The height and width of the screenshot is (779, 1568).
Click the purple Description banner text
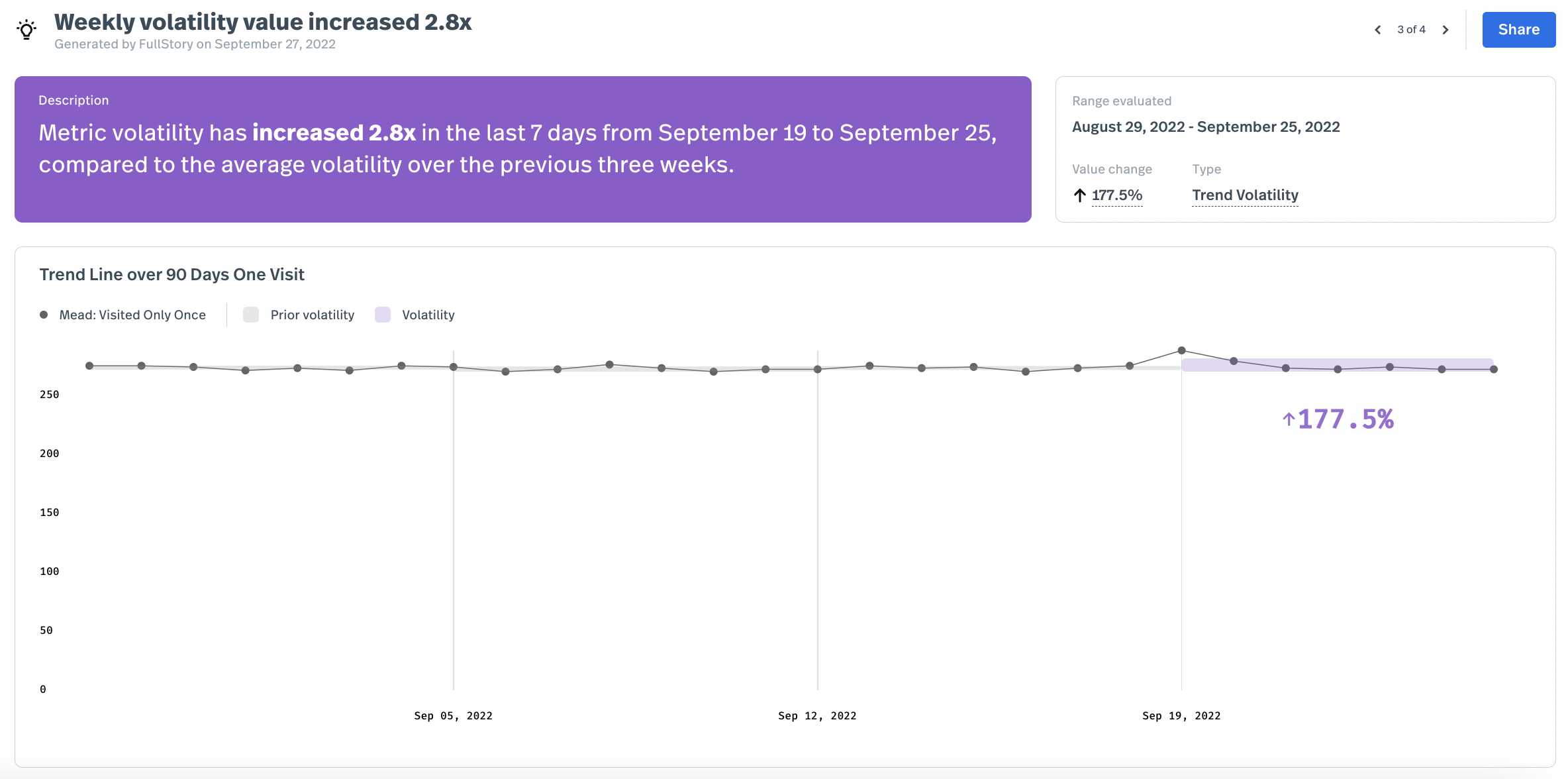518,149
